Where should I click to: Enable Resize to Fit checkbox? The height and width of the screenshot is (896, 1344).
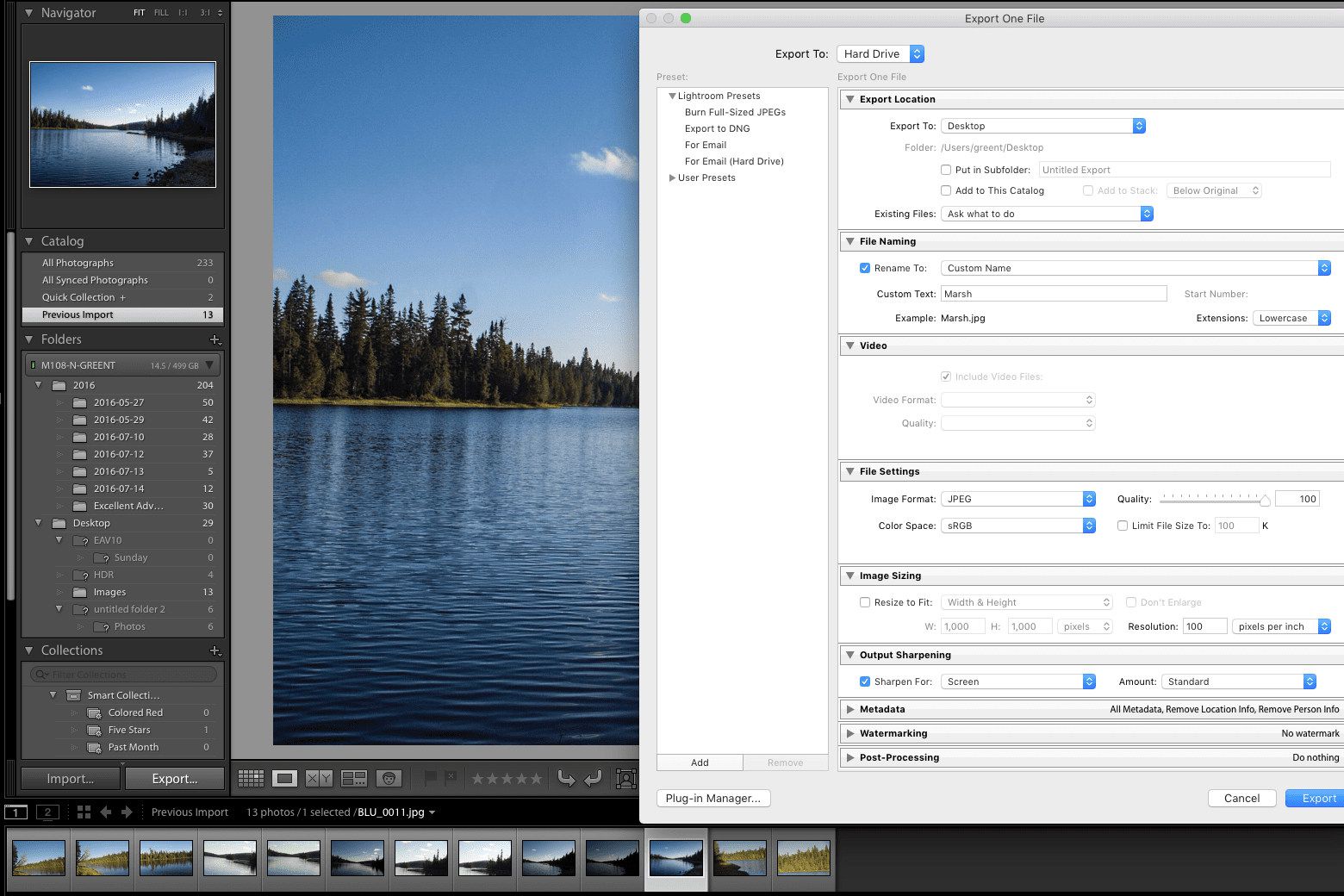865,602
